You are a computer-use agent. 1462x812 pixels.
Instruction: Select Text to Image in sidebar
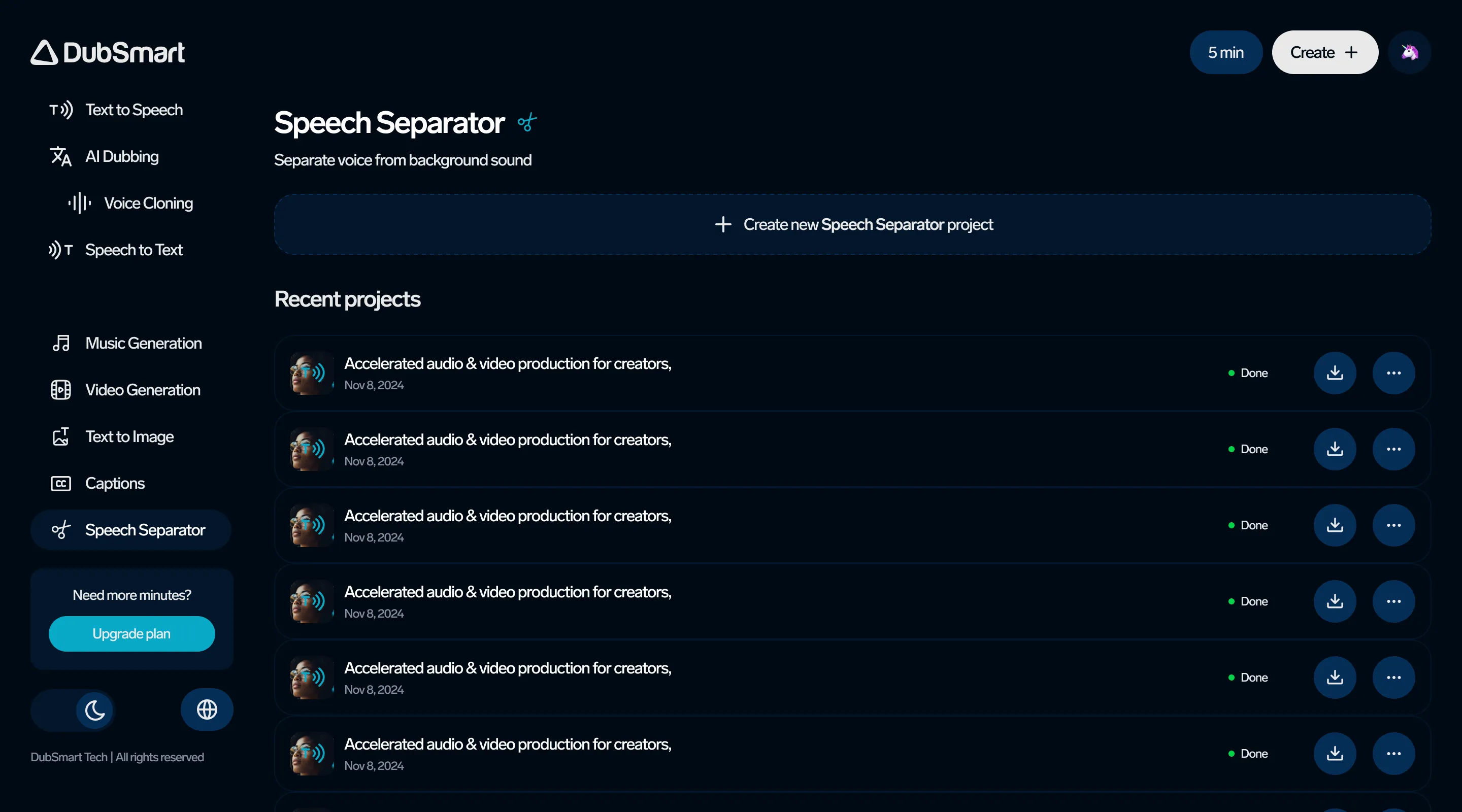112,436
